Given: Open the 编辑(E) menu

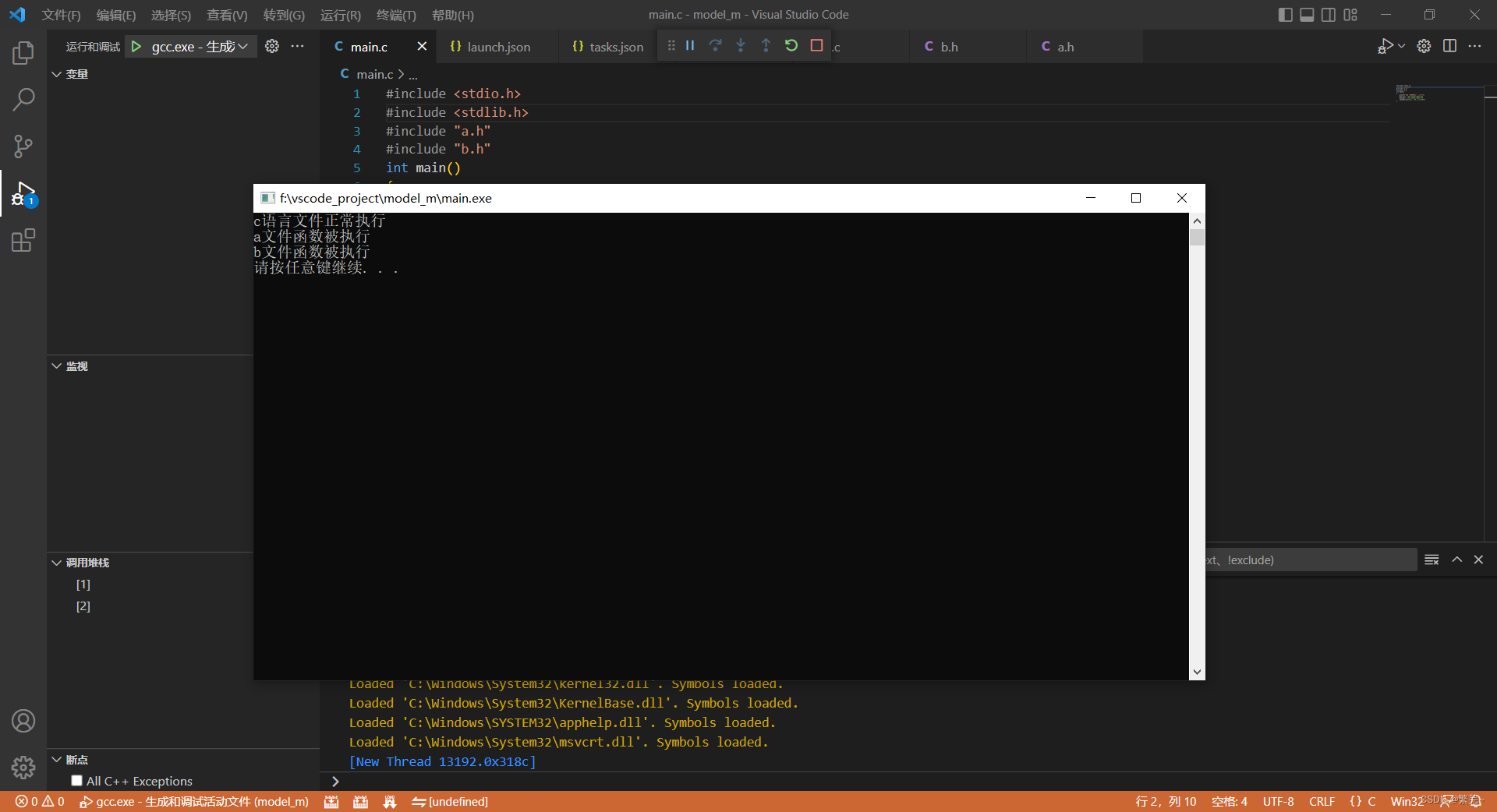Looking at the screenshot, I should click(115, 15).
